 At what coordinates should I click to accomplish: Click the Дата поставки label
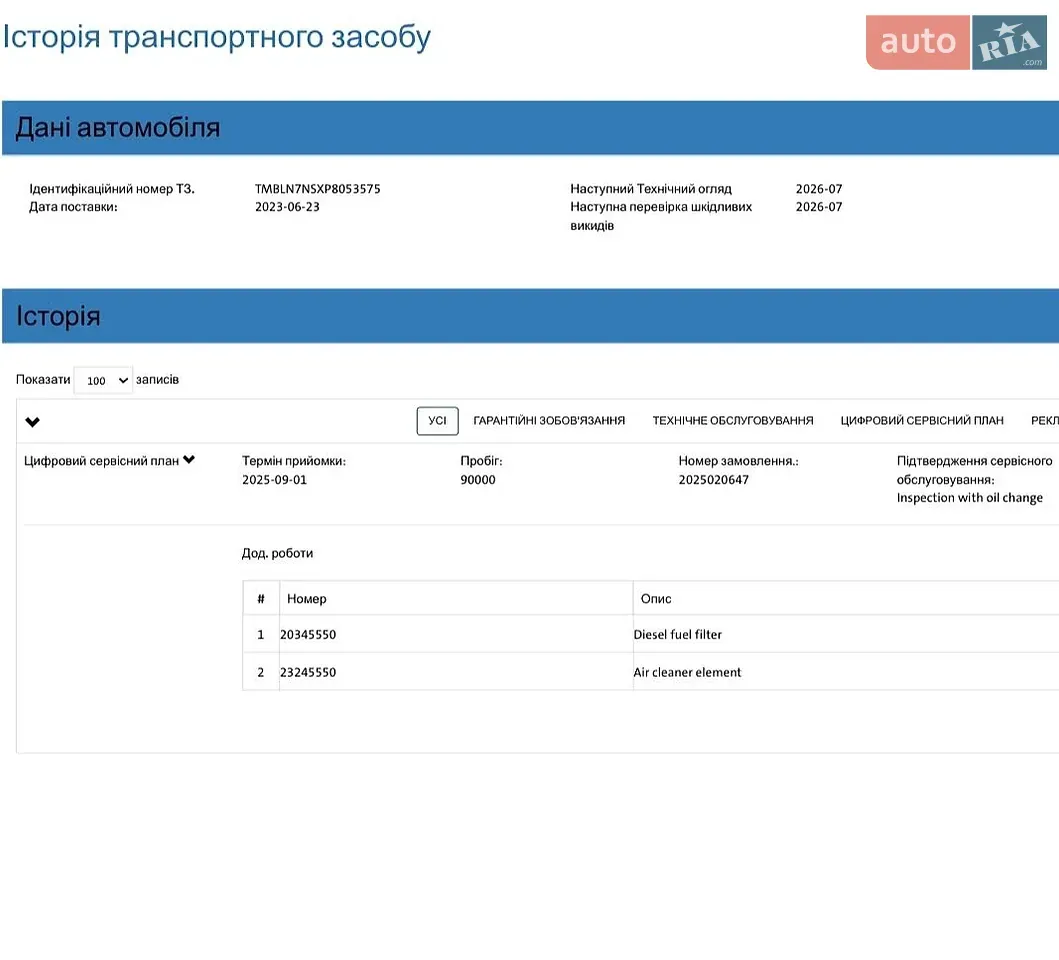click(x=73, y=207)
